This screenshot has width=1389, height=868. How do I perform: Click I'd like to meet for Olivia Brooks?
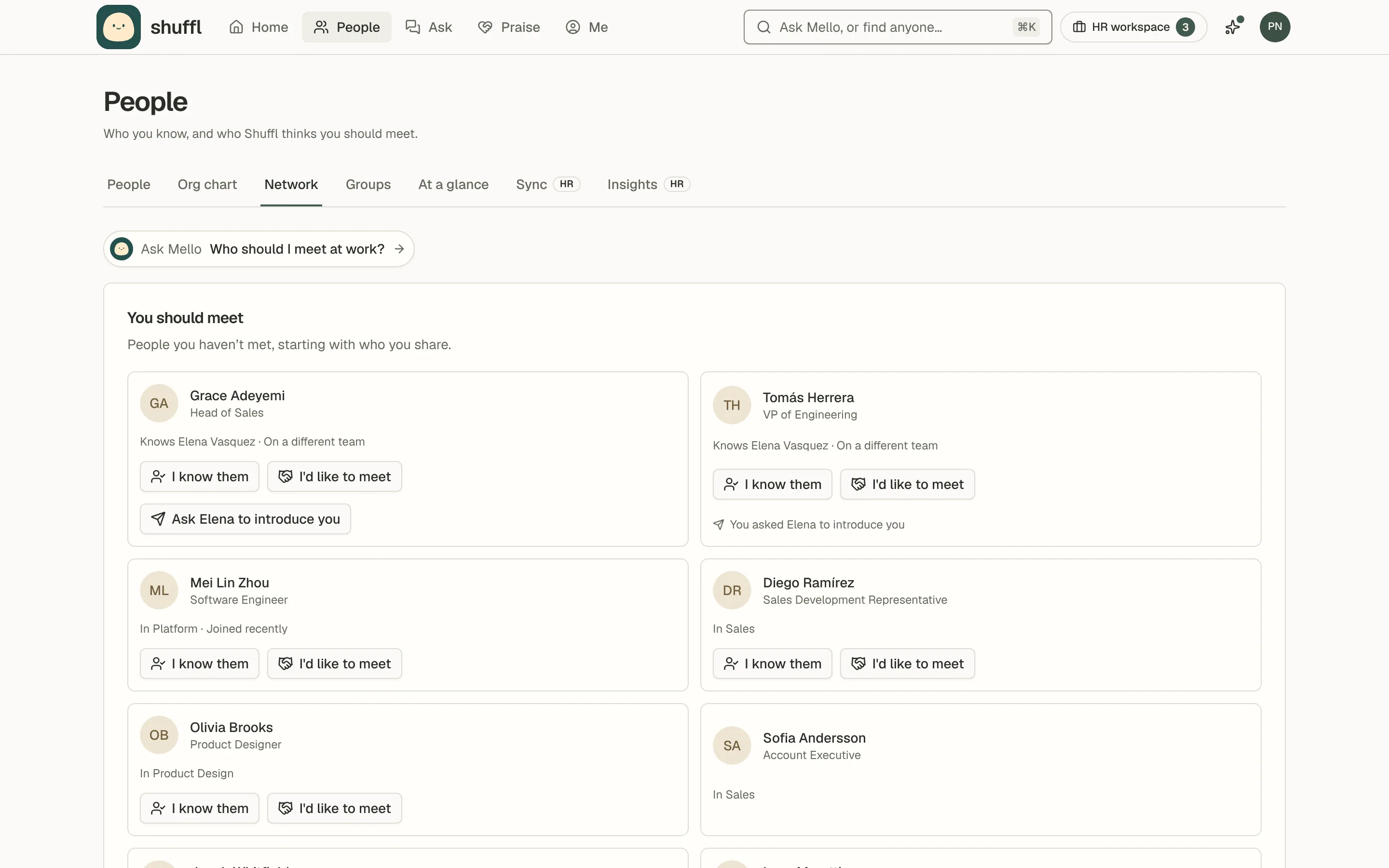pos(335,808)
